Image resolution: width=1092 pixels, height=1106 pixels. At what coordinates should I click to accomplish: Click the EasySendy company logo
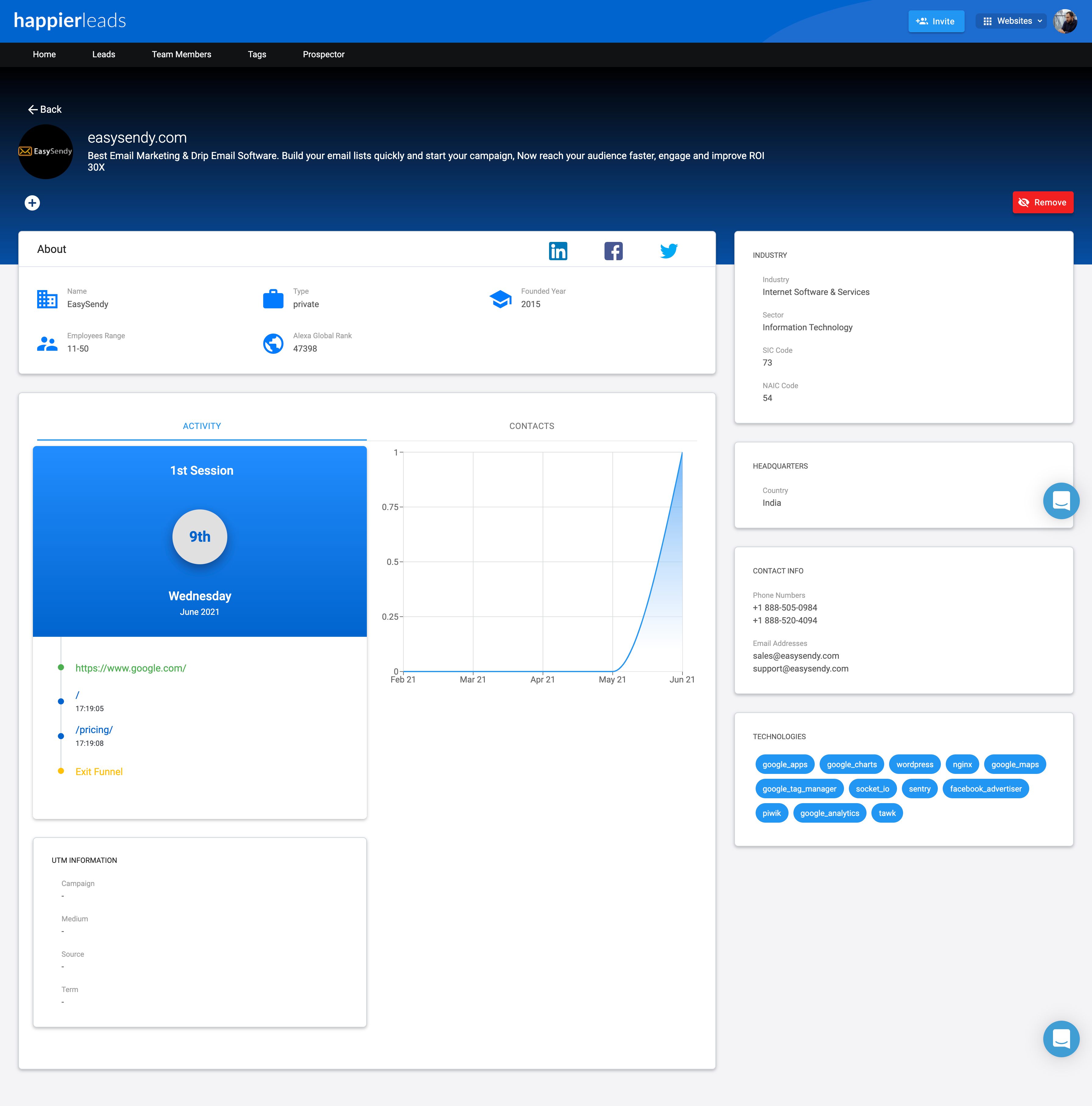pyautogui.click(x=46, y=152)
